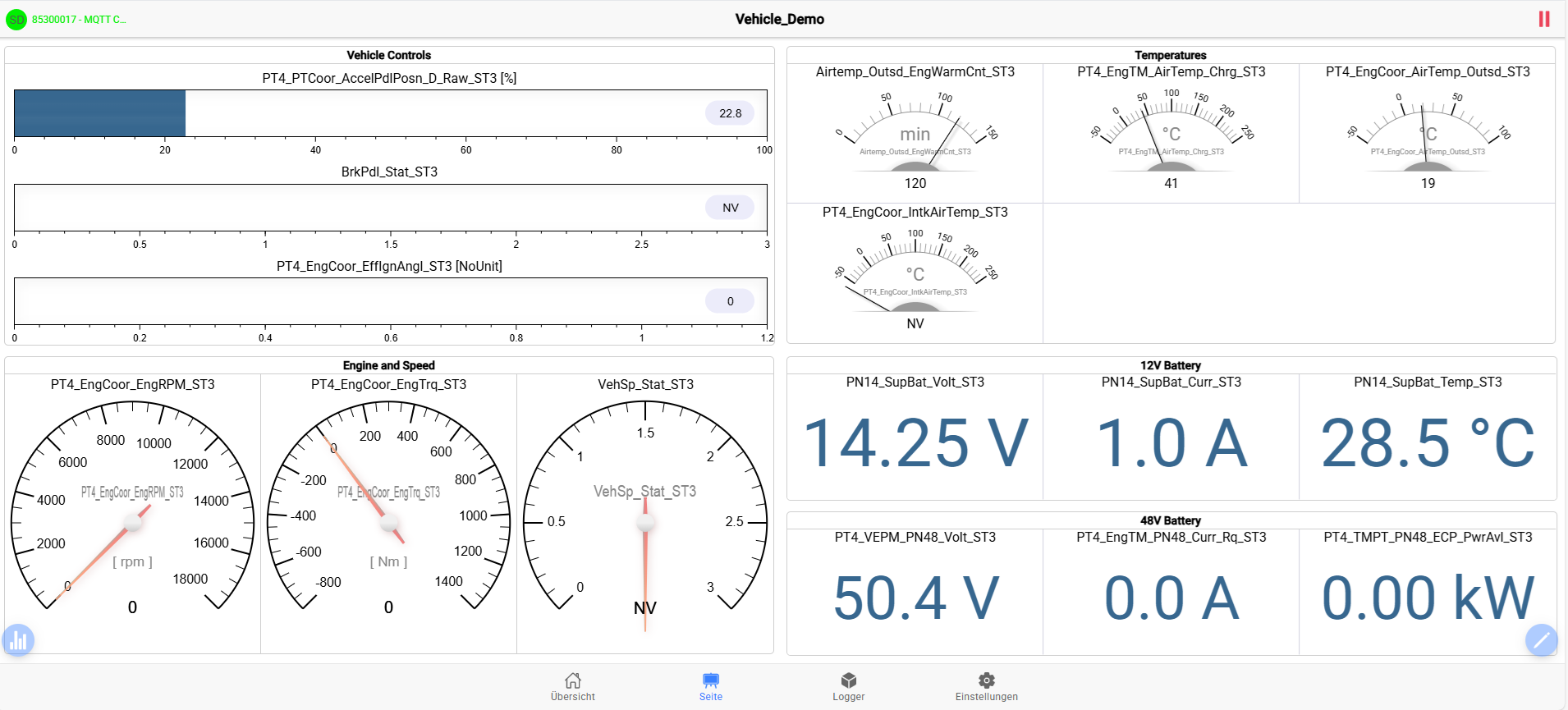Click the intake air temperature gauge
The width and height of the screenshot is (1568, 710).
(915, 273)
